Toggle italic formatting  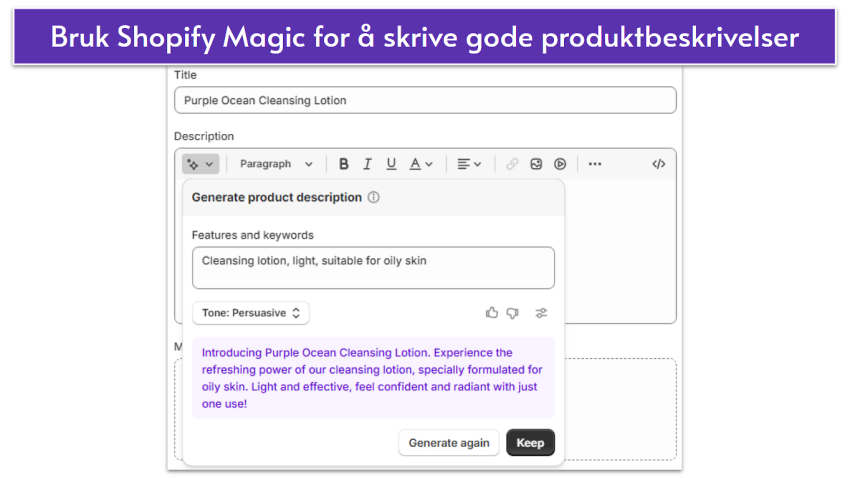pyautogui.click(x=367, y=164)
